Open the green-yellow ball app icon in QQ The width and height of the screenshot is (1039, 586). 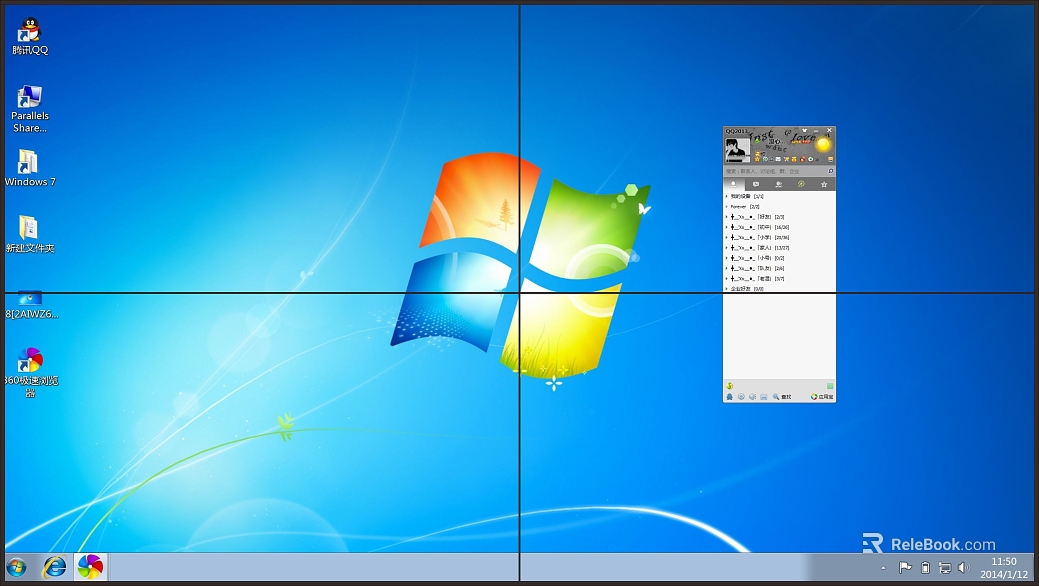tap(730, 386)
